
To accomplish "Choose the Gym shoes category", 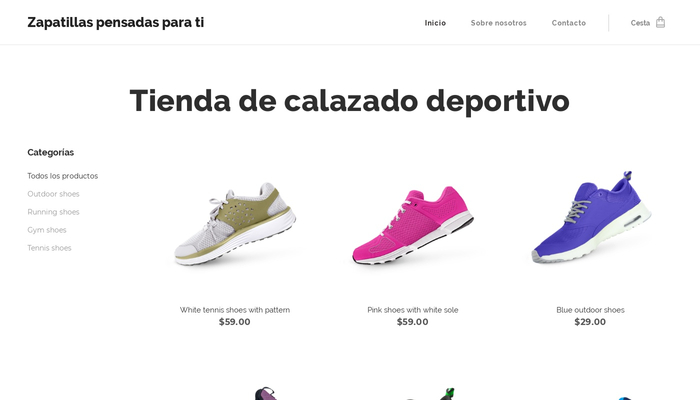I will pos(46,230).
